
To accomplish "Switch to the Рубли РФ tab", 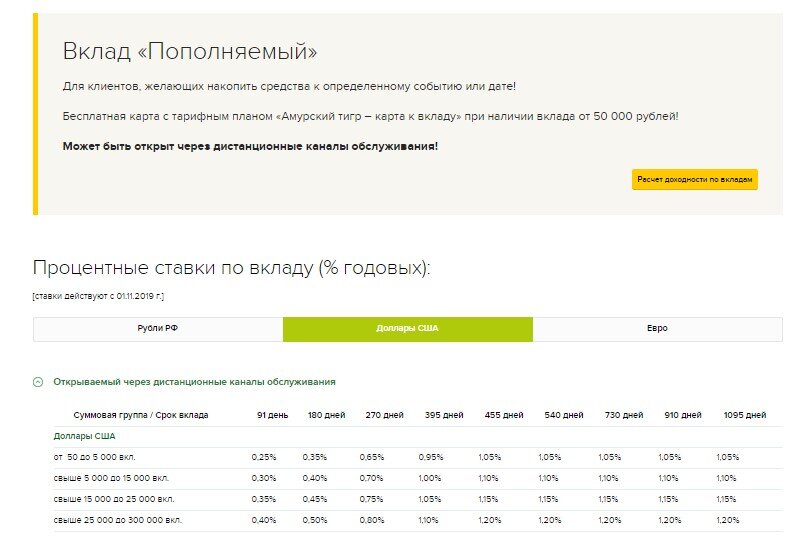I will click(158, 329).
